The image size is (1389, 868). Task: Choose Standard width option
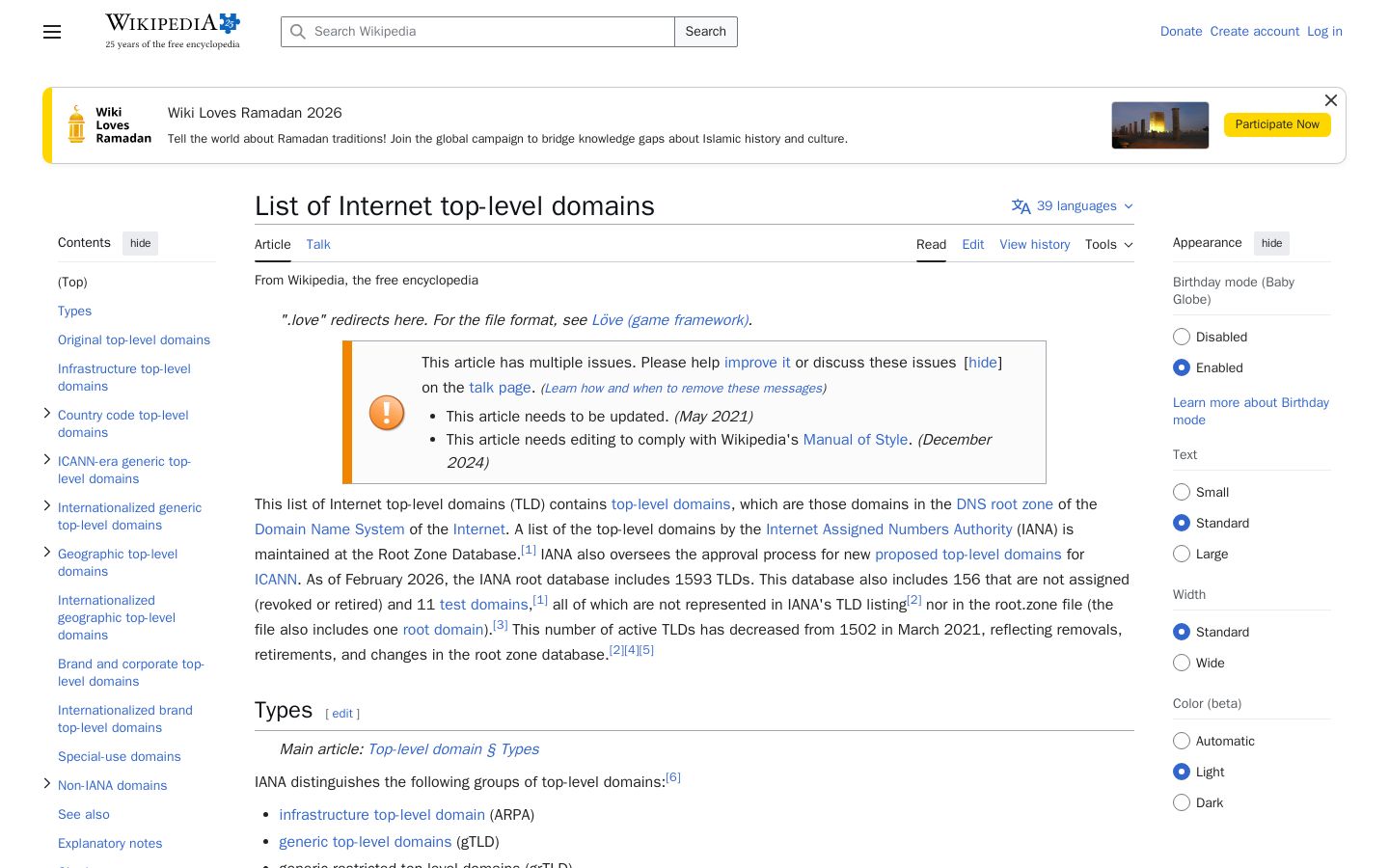tap(1182, 632)
